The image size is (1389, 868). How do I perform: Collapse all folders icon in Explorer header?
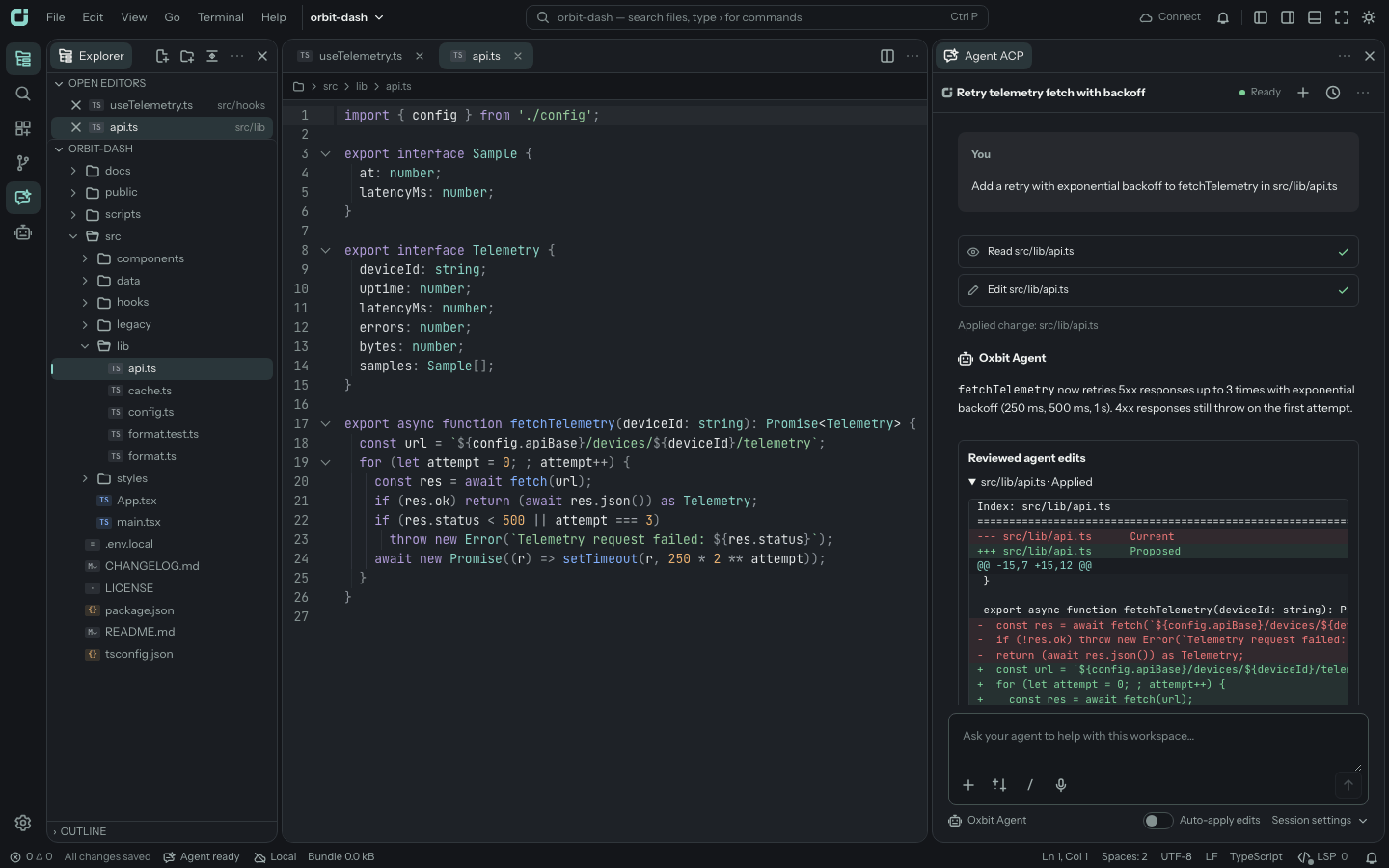pos(212,56)
